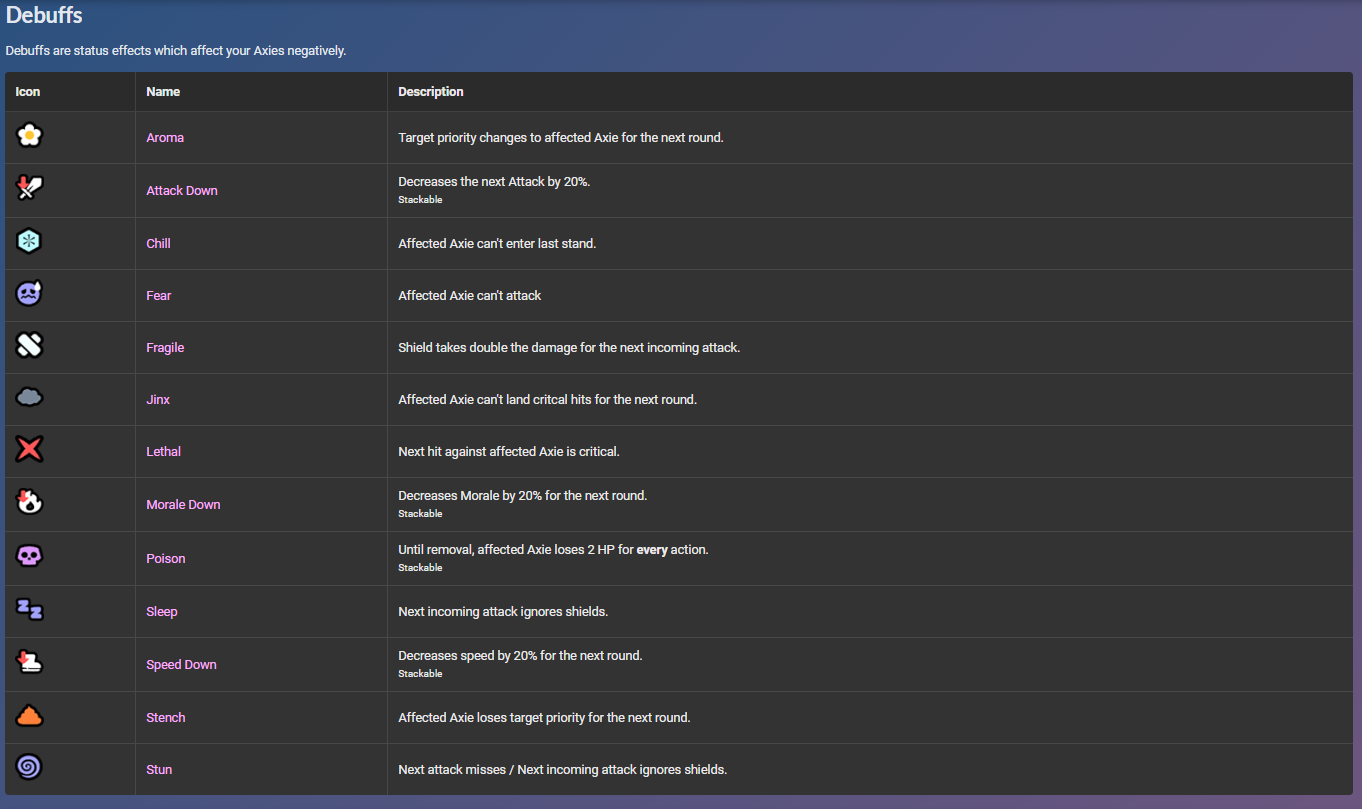This screenshot has height=809, width=1362.
Task: Click the Stench orange pile icon
Action: click(30, 715)
